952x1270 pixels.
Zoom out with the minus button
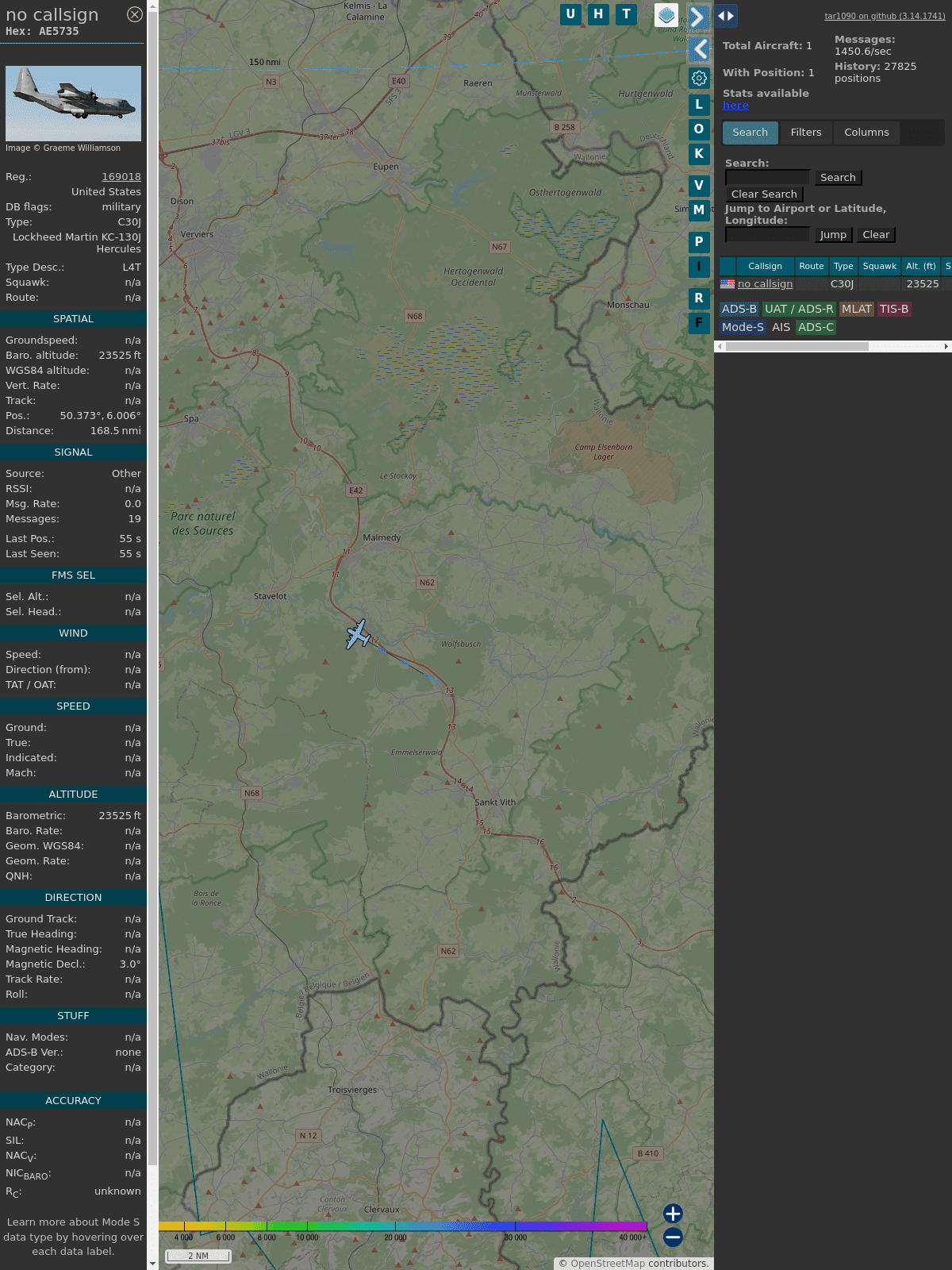coord(673,1237)
